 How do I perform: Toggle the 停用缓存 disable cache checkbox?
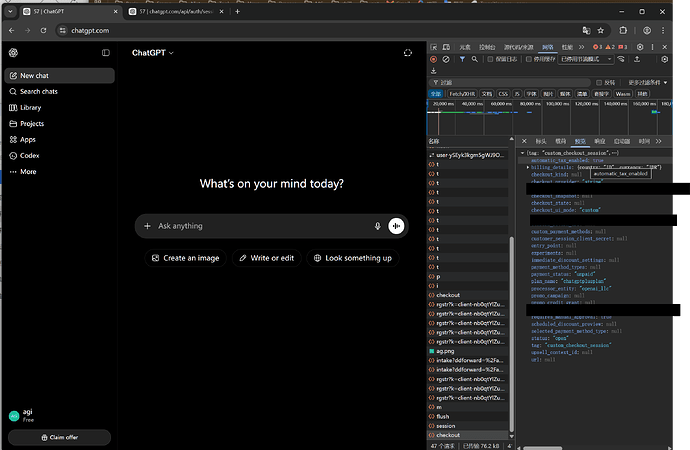click(529, 59)
